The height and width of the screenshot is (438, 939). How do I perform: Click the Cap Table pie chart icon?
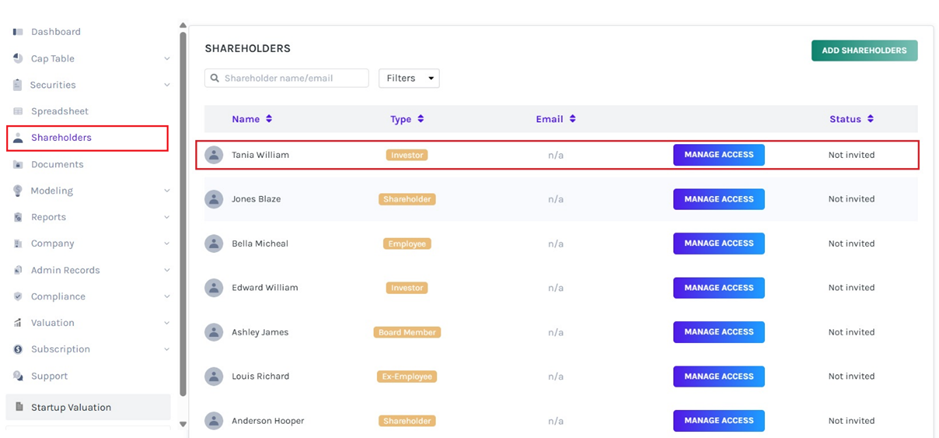(18, 59)
